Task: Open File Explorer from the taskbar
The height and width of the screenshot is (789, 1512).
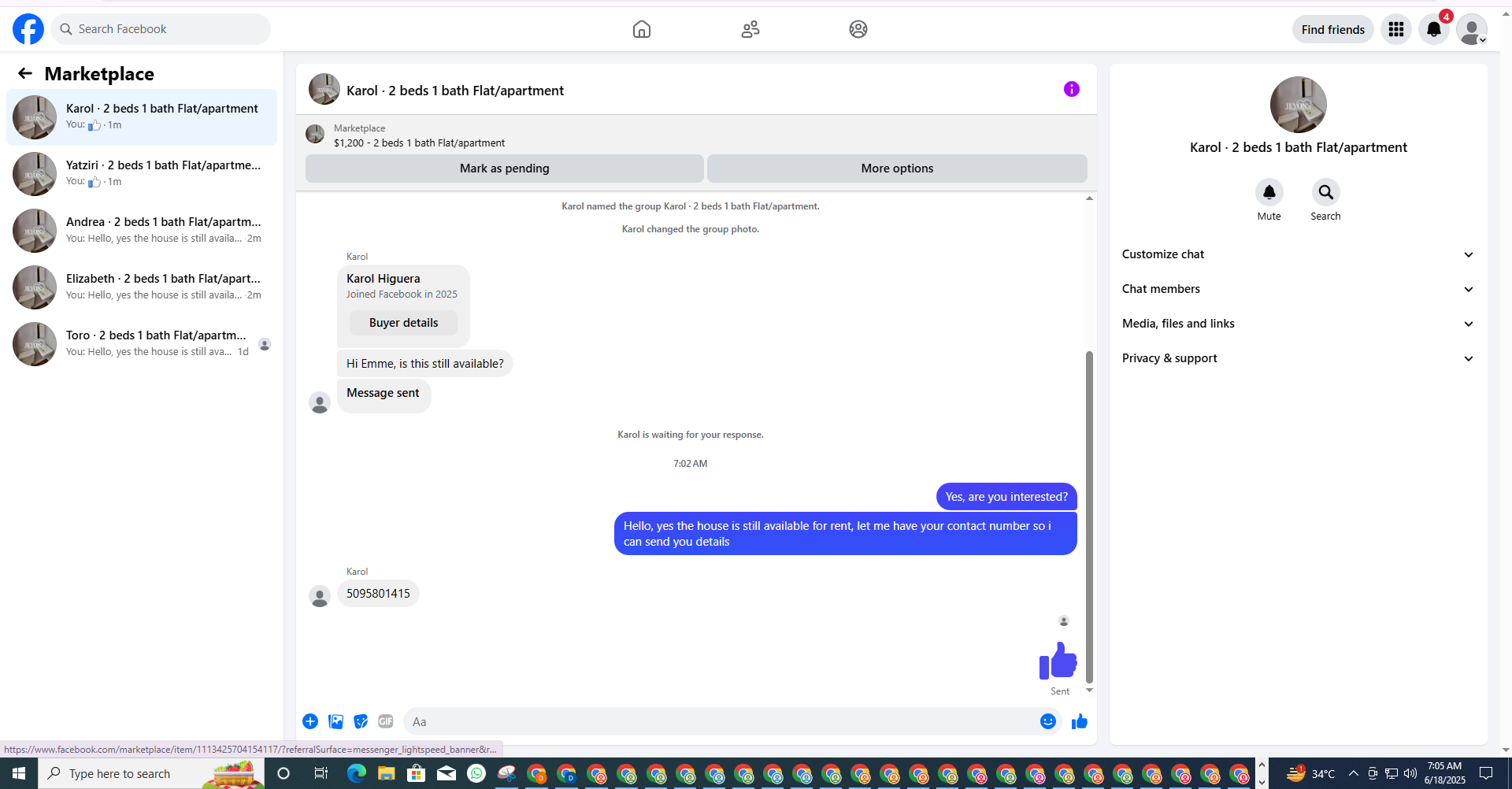Action: pos(386,773)
